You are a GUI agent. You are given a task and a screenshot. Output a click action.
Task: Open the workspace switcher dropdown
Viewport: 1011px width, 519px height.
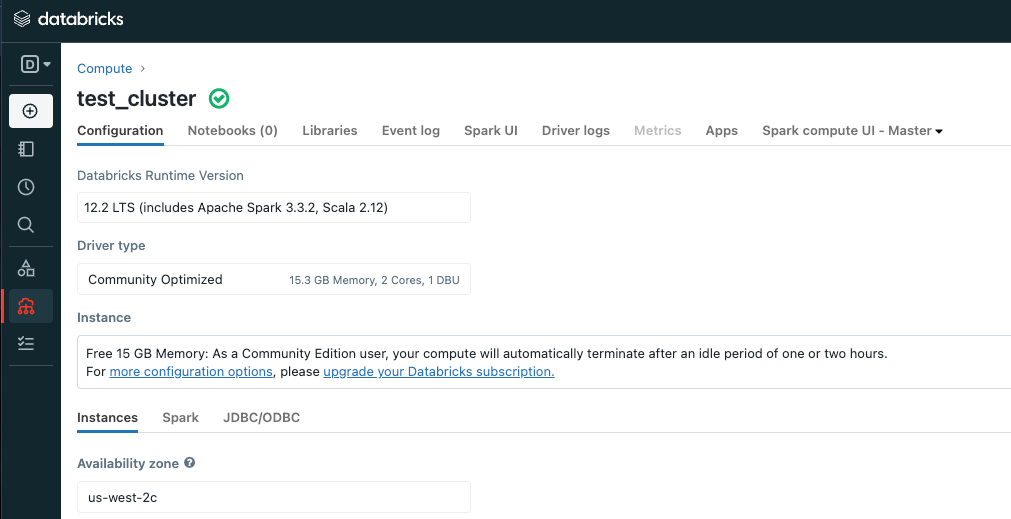(x=35, y=64)
